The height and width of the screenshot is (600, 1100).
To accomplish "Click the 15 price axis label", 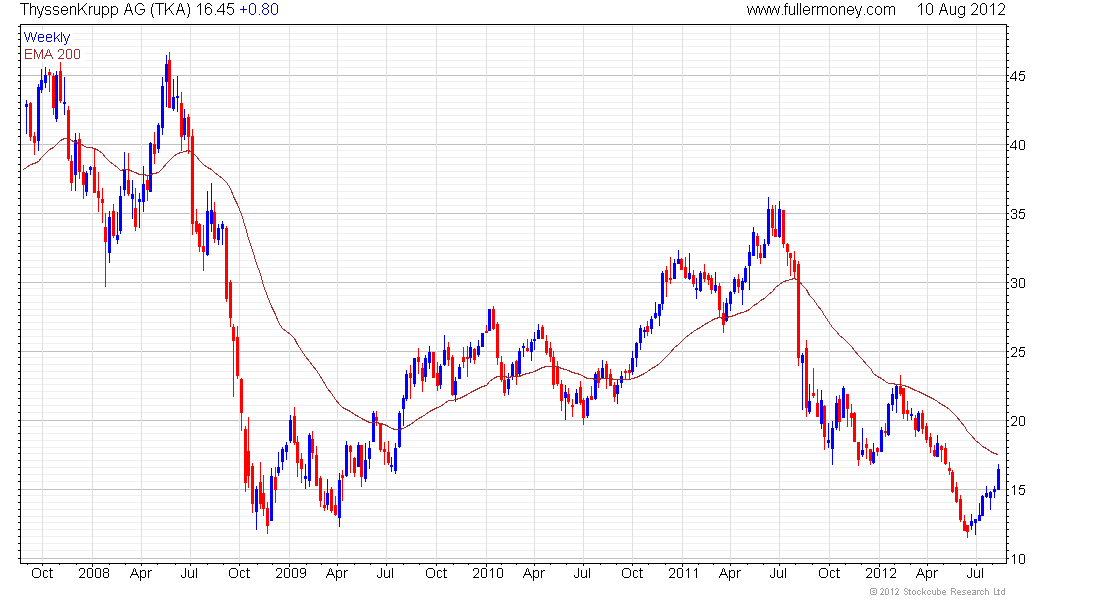I will pos(1017,490).
